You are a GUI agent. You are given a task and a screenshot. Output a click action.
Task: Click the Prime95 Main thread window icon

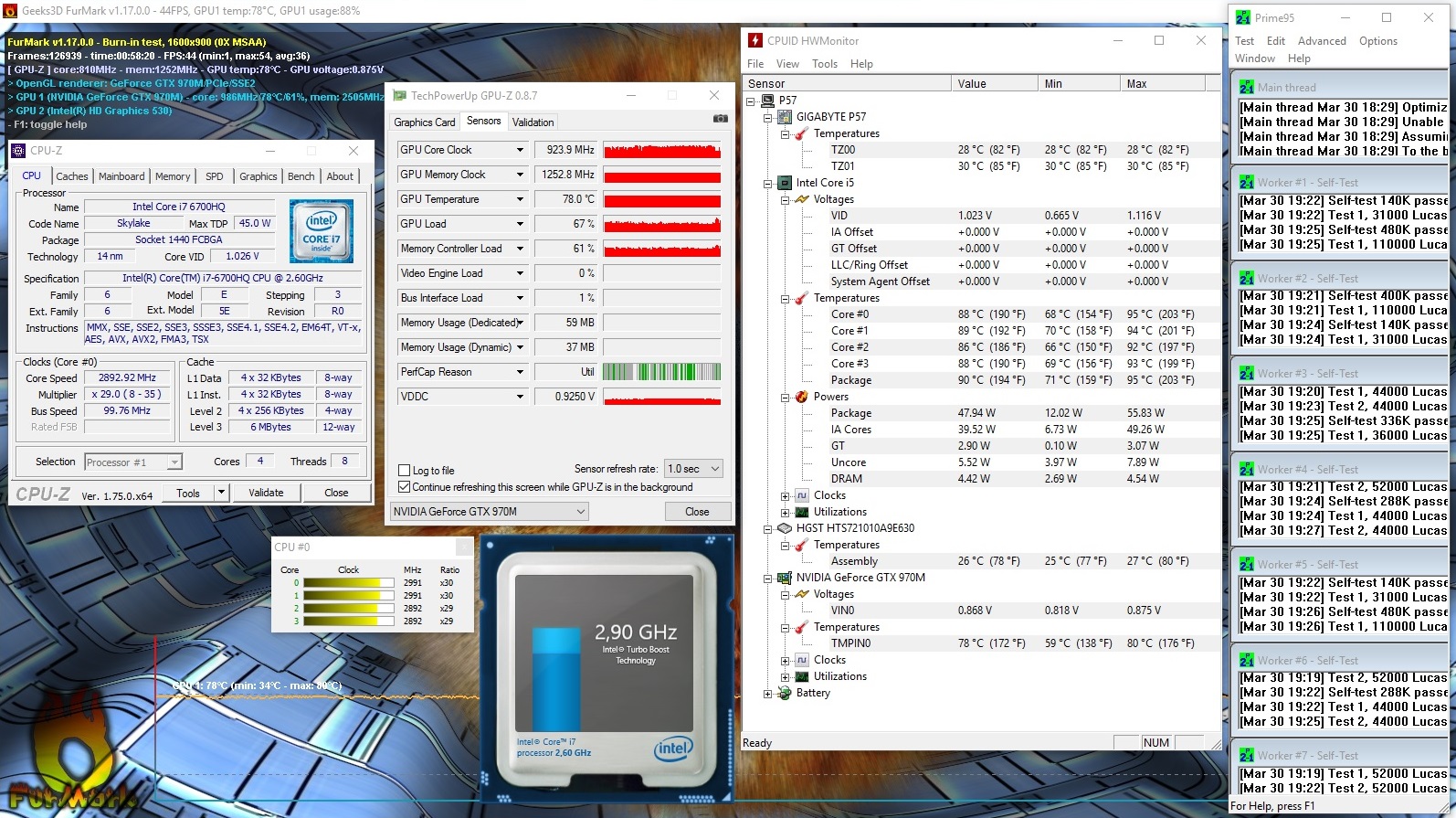click(1246, 88)
